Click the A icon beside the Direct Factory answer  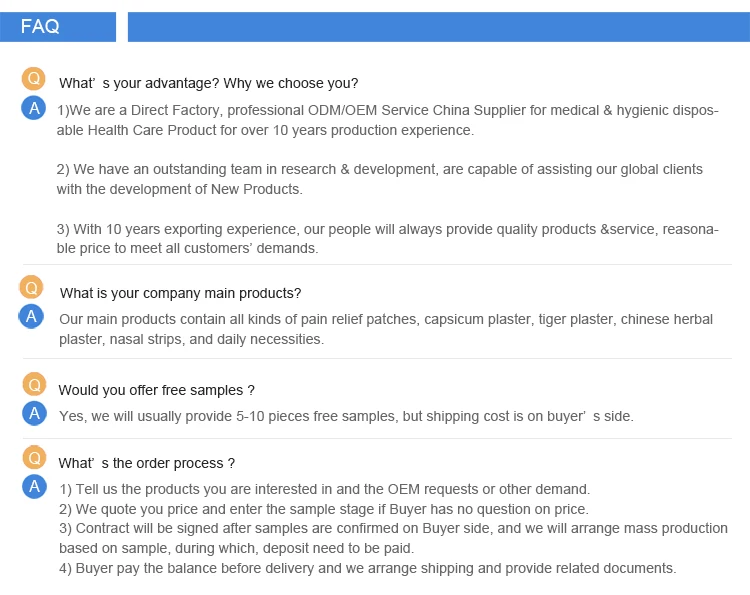[x=34, y=108]
